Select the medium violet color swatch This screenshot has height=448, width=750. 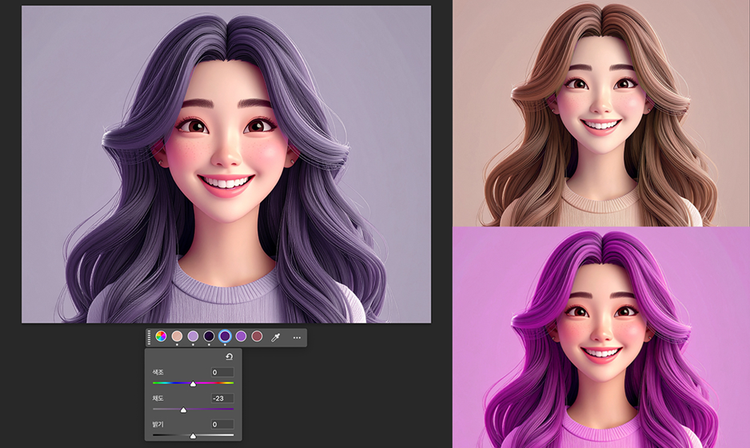[x=241, y=336]
